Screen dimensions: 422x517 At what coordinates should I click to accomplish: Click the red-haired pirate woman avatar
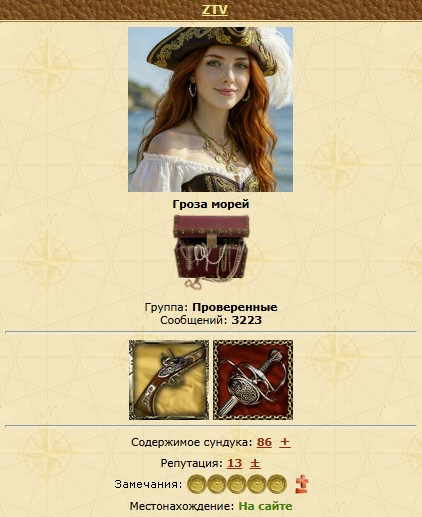[x=211, y=109]
